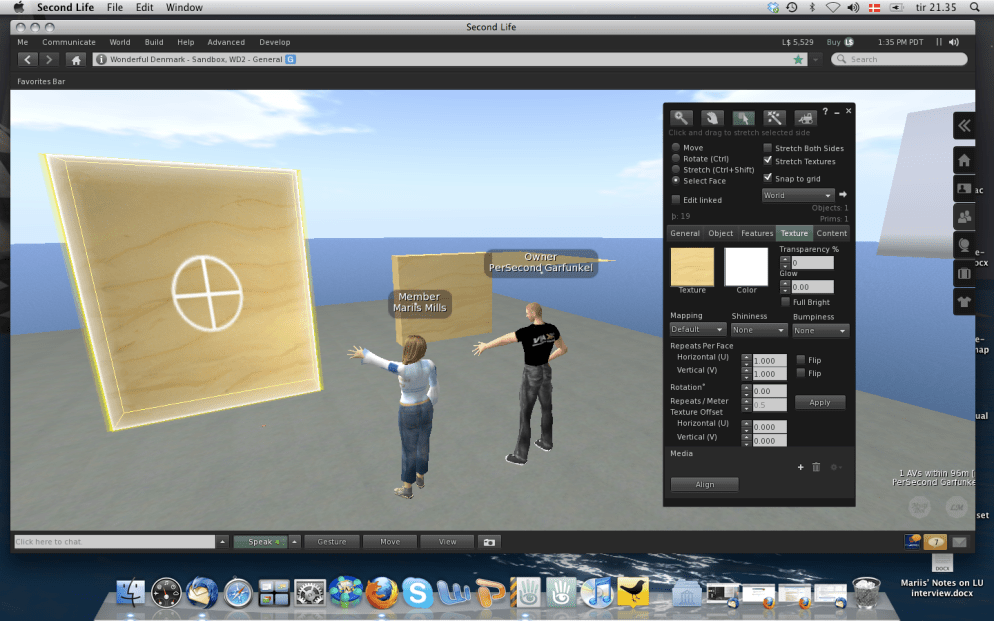Click the Home button in navigation bar
Viewport: 994px width, 621px height.
(x=76, y=60)
